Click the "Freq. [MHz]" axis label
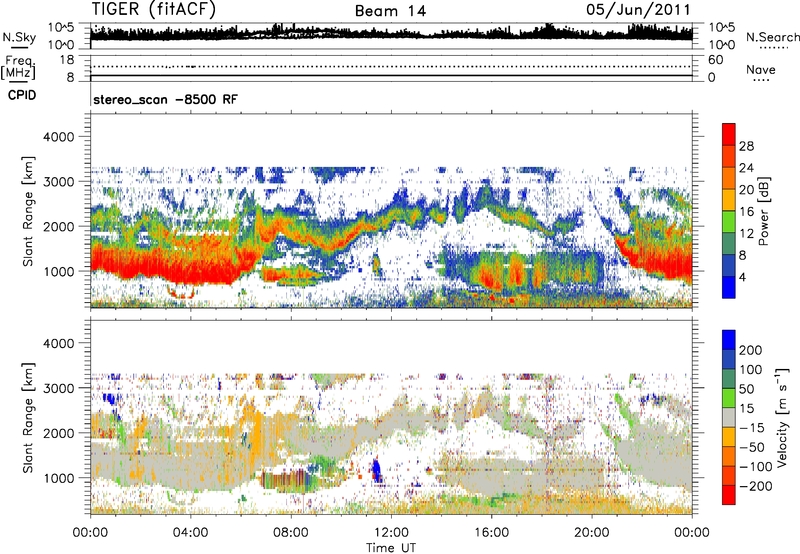The width and height of the screenshot is (800, 554). point(19,68)
